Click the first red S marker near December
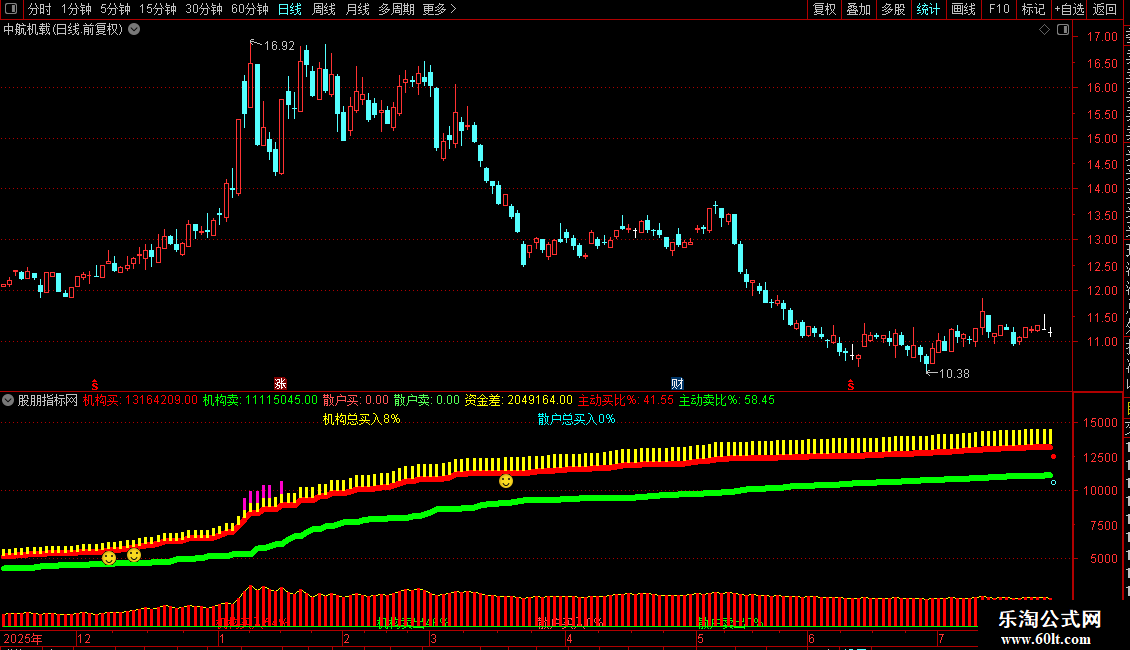The image size is (1130, 650). click(94, 386)
